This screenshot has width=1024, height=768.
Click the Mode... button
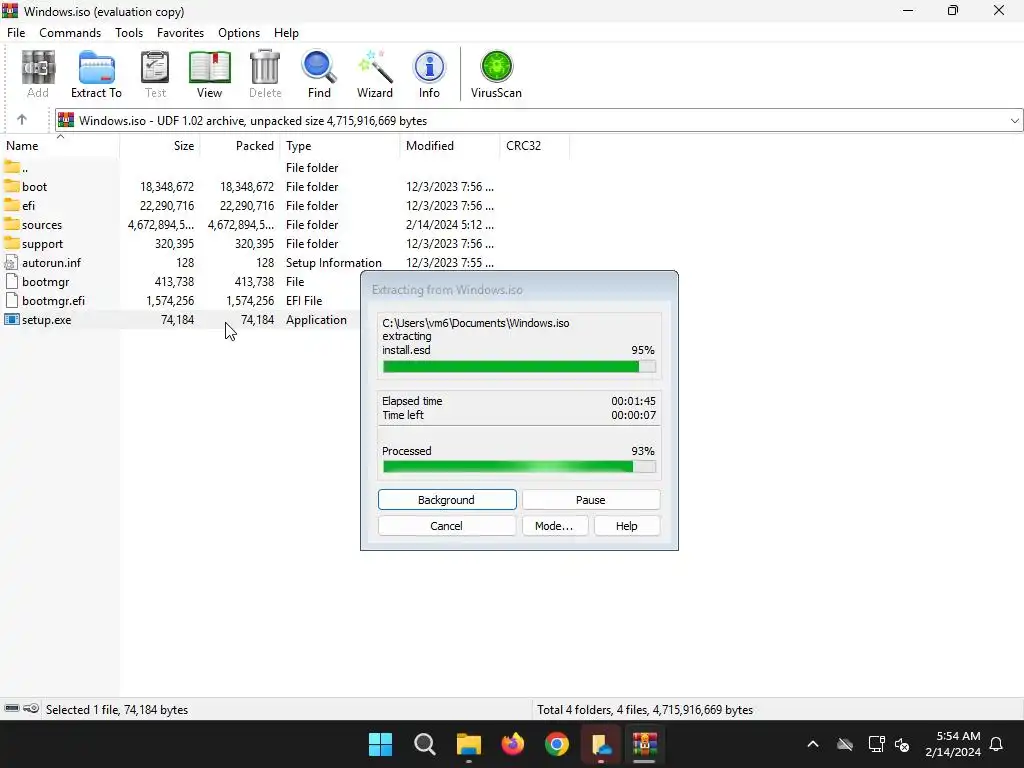[x=554, y=526]
